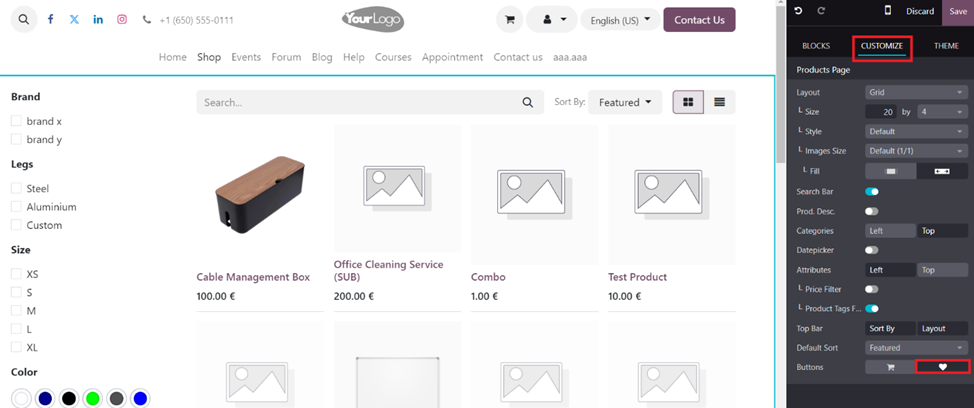
Task: Open the Sort By Featured dropdown
Action: [x=625, y=102]
